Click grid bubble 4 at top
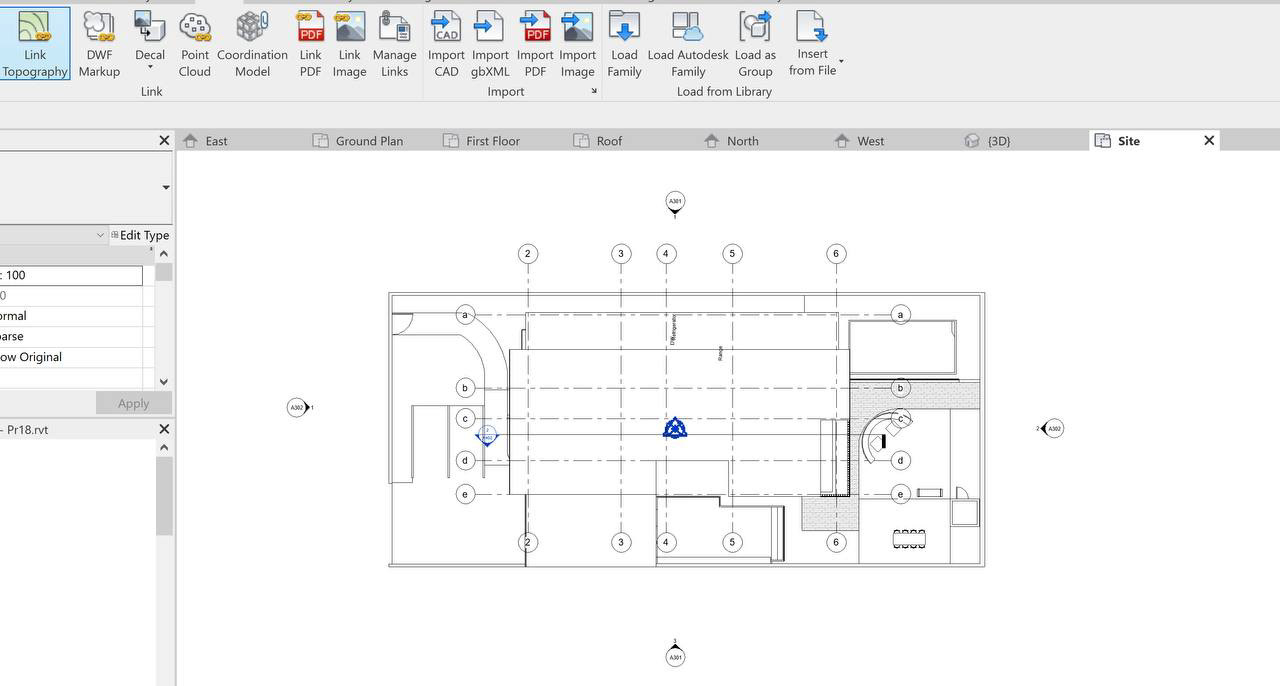 [x=666, y=253]
